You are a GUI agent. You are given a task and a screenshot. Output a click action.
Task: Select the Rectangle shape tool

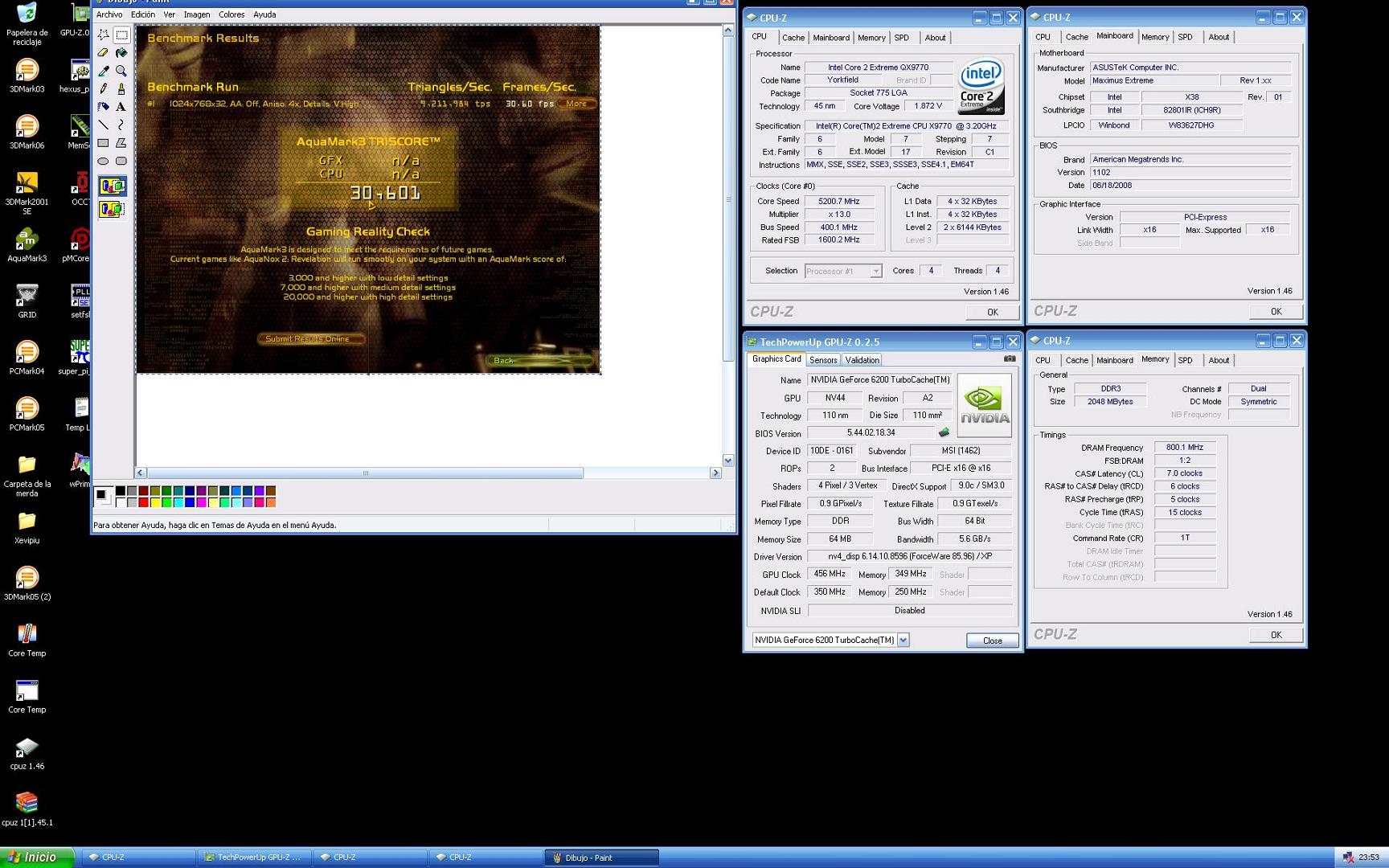104,143
